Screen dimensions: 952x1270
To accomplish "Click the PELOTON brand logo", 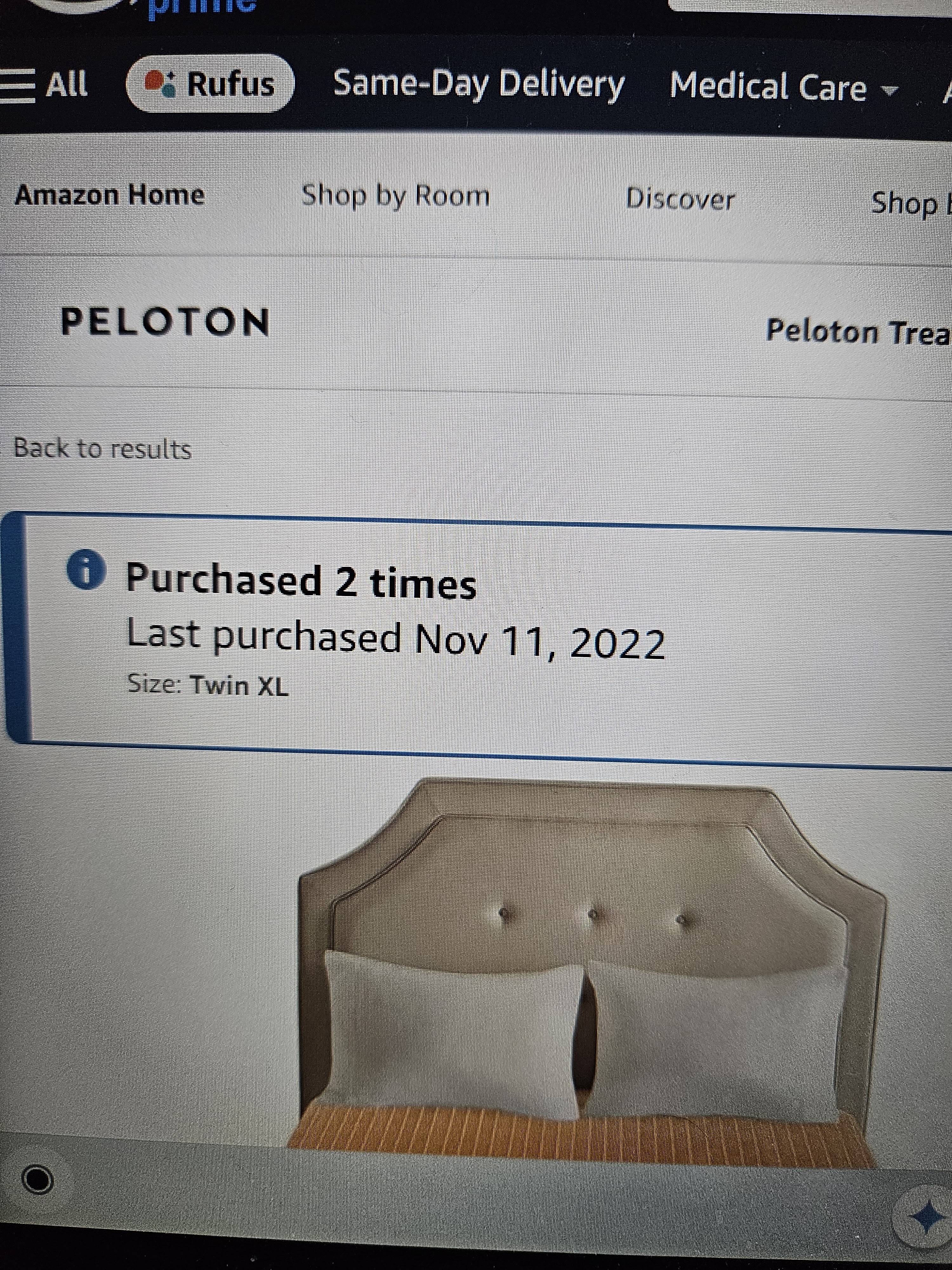I will click(165, 322).
